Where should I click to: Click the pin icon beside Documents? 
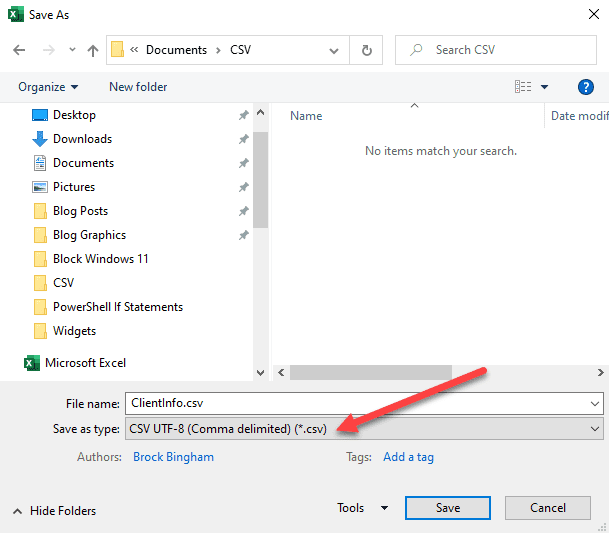244,163
